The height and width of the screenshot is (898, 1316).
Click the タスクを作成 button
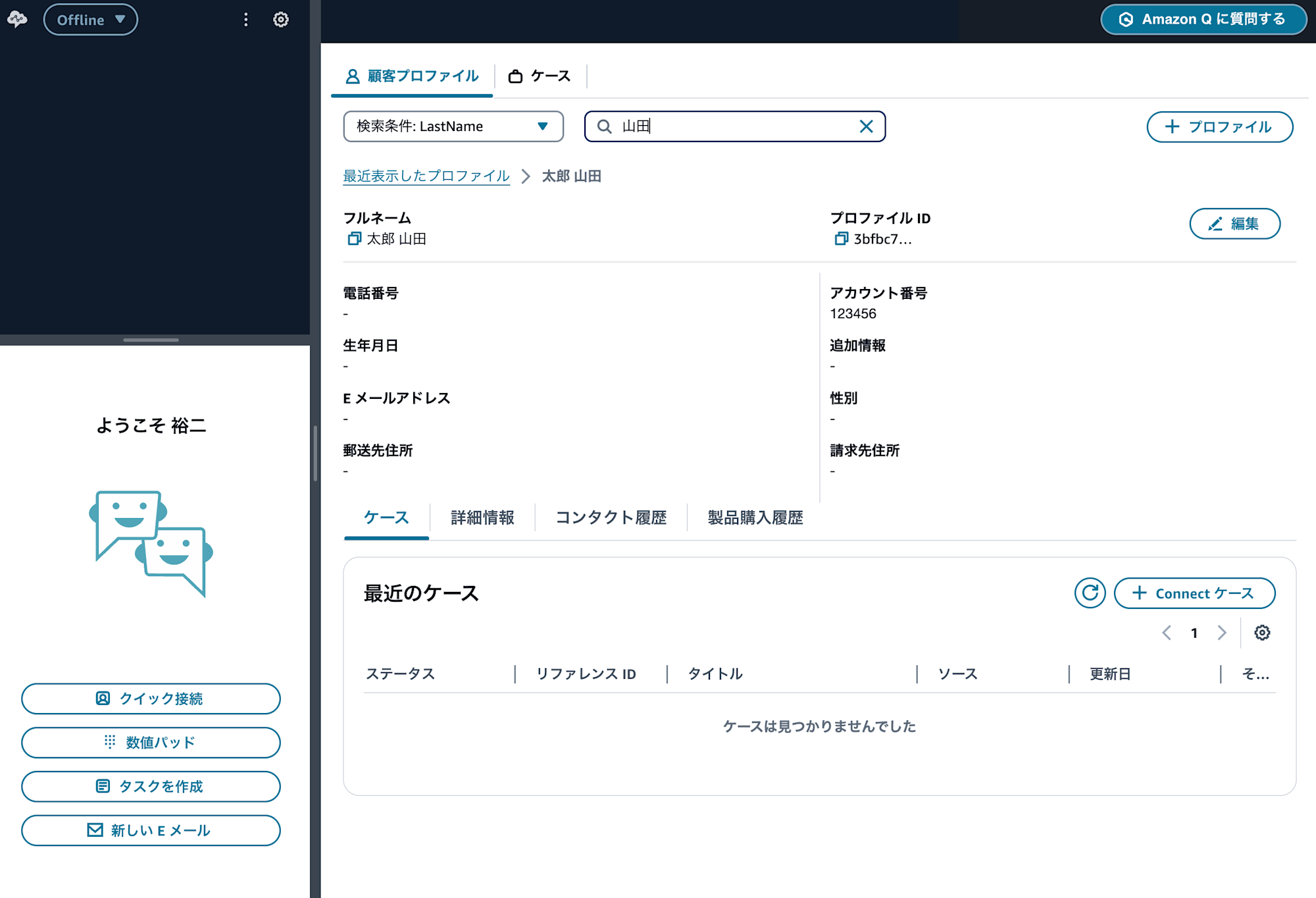[x=151, y=786]
